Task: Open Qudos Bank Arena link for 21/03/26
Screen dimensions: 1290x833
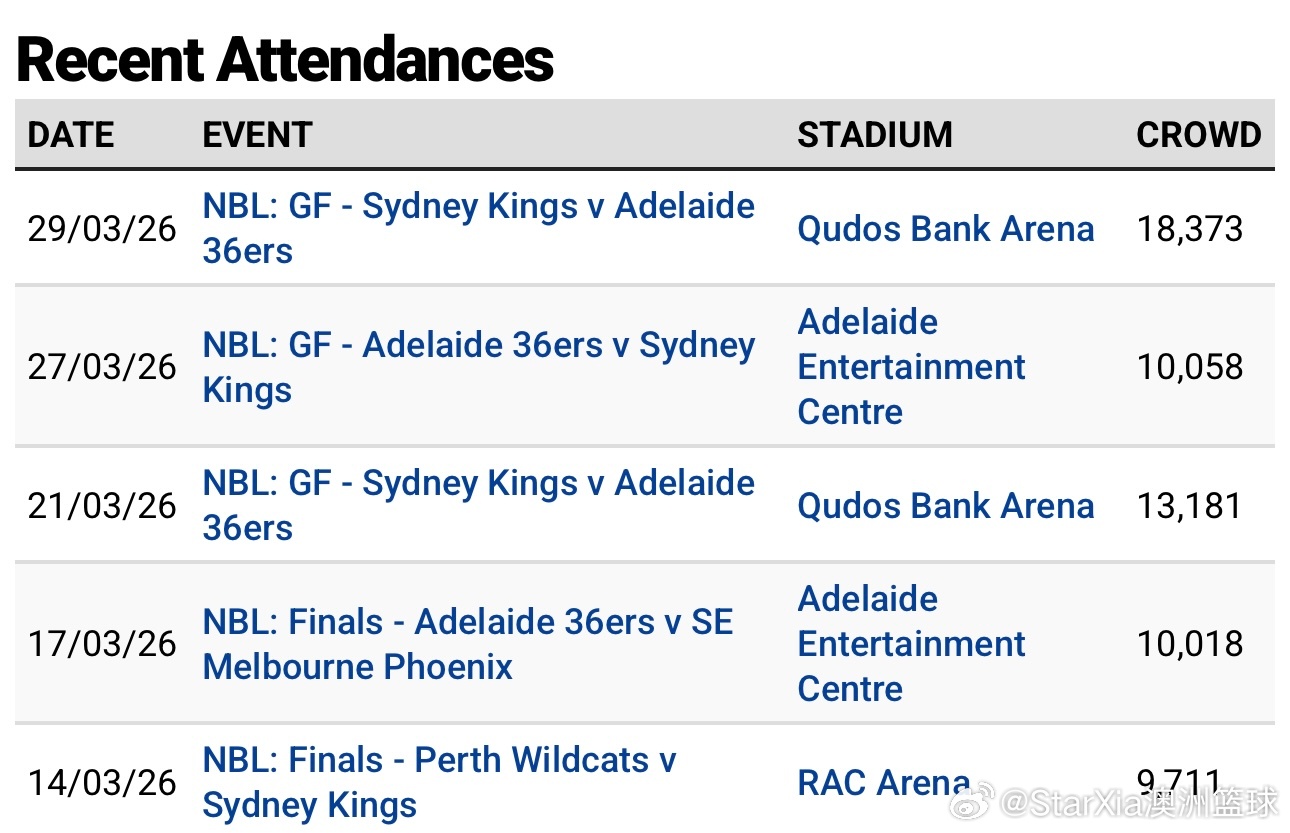Action: [x=945, y=506]
